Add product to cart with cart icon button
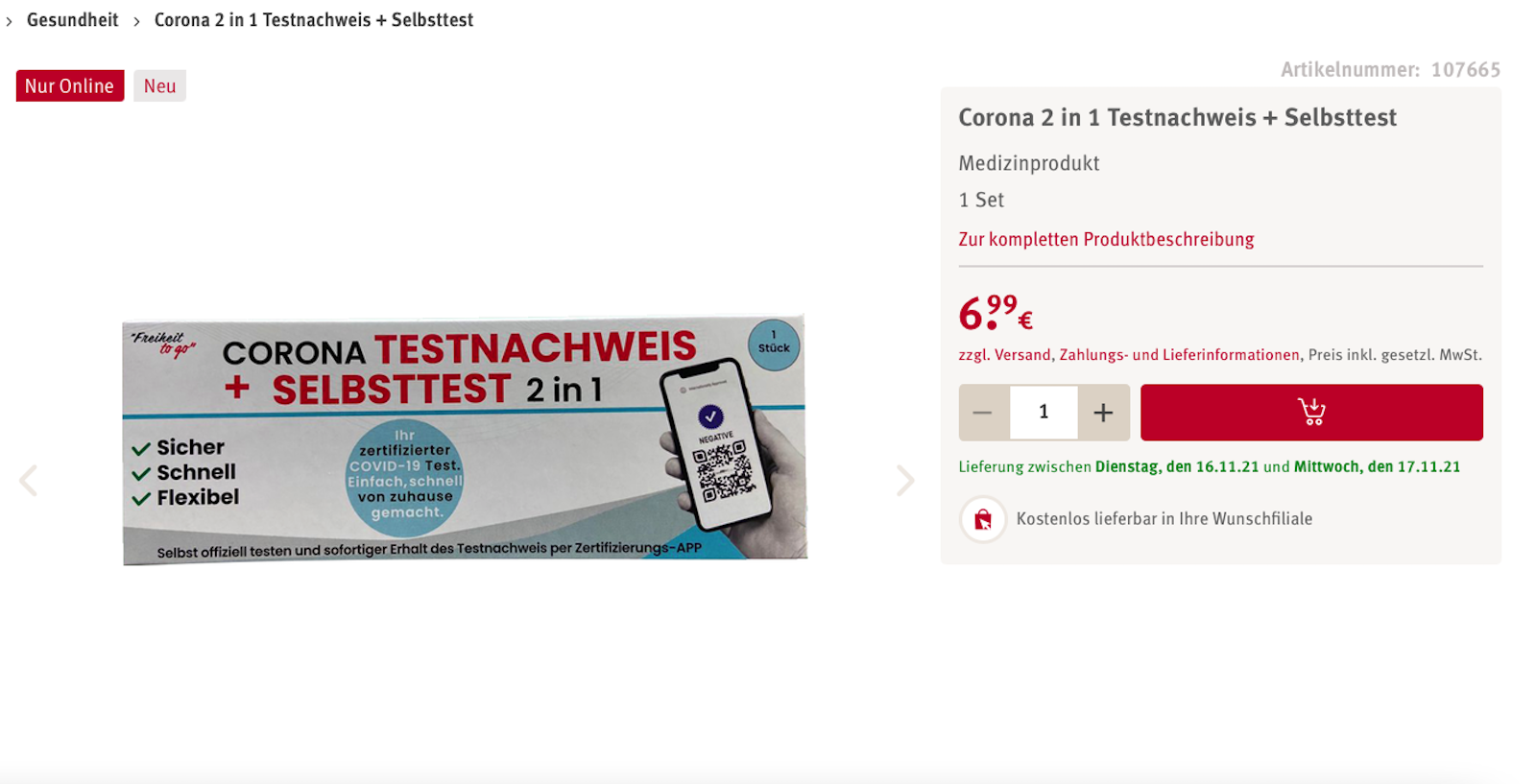 tap(1311, 413)
